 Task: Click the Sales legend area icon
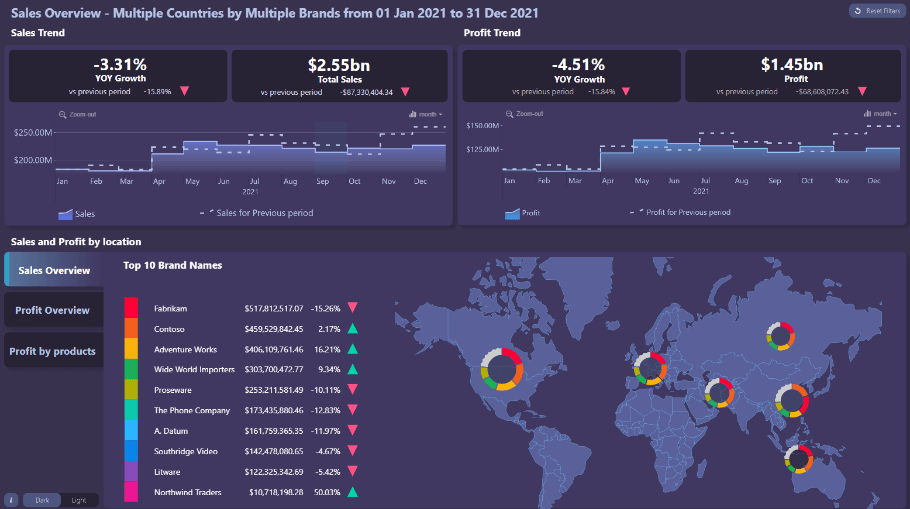66,213
